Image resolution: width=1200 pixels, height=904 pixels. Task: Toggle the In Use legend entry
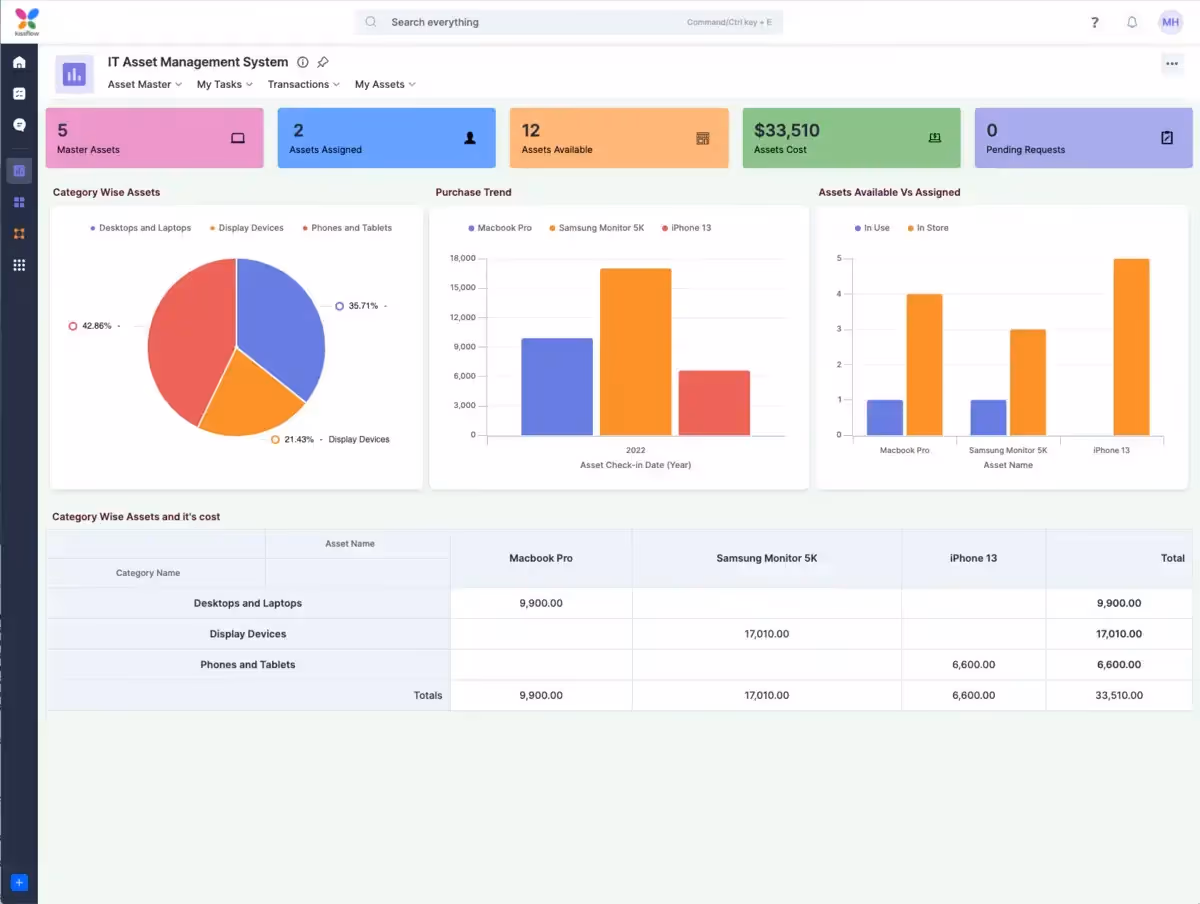click(x=874, y=227)
